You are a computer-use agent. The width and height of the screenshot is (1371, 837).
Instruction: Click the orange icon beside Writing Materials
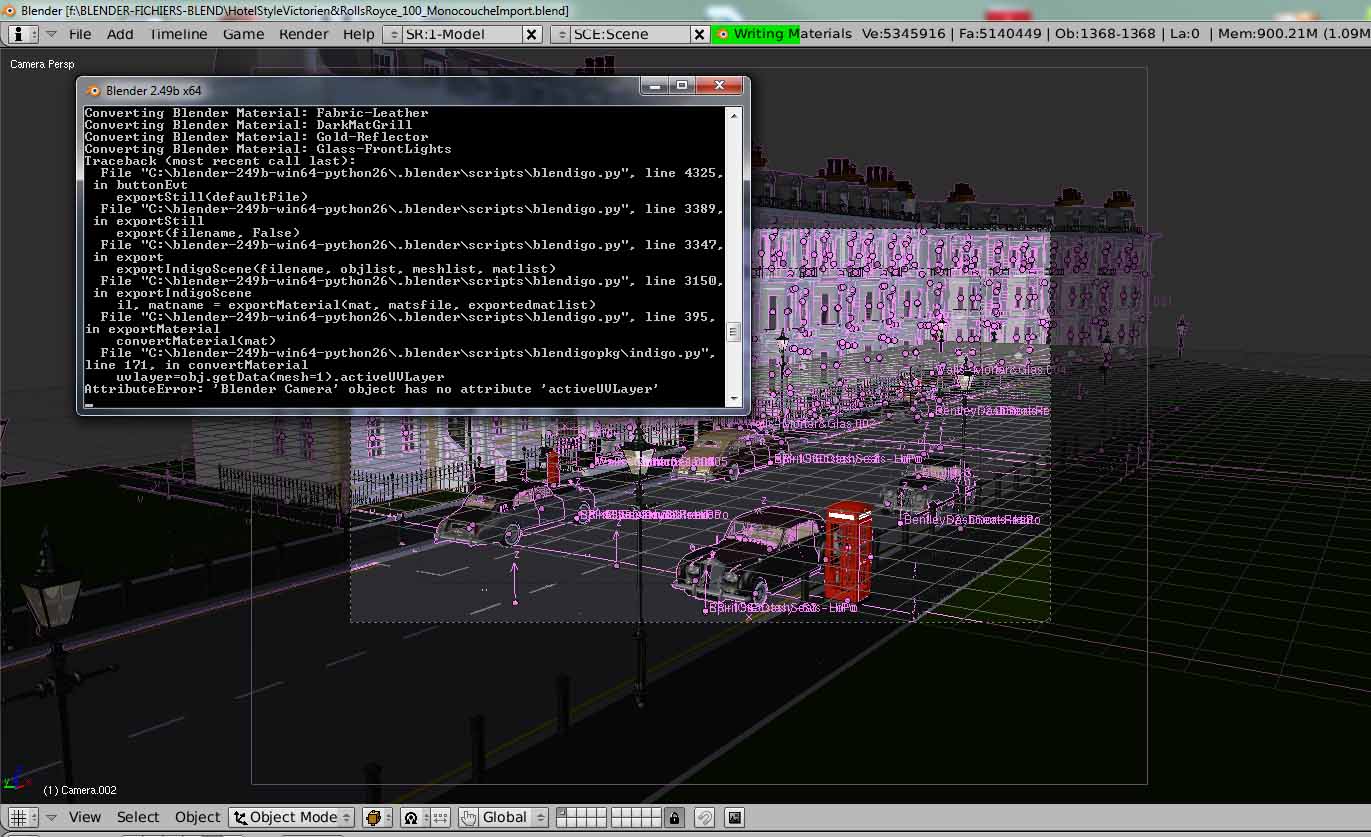722,34
